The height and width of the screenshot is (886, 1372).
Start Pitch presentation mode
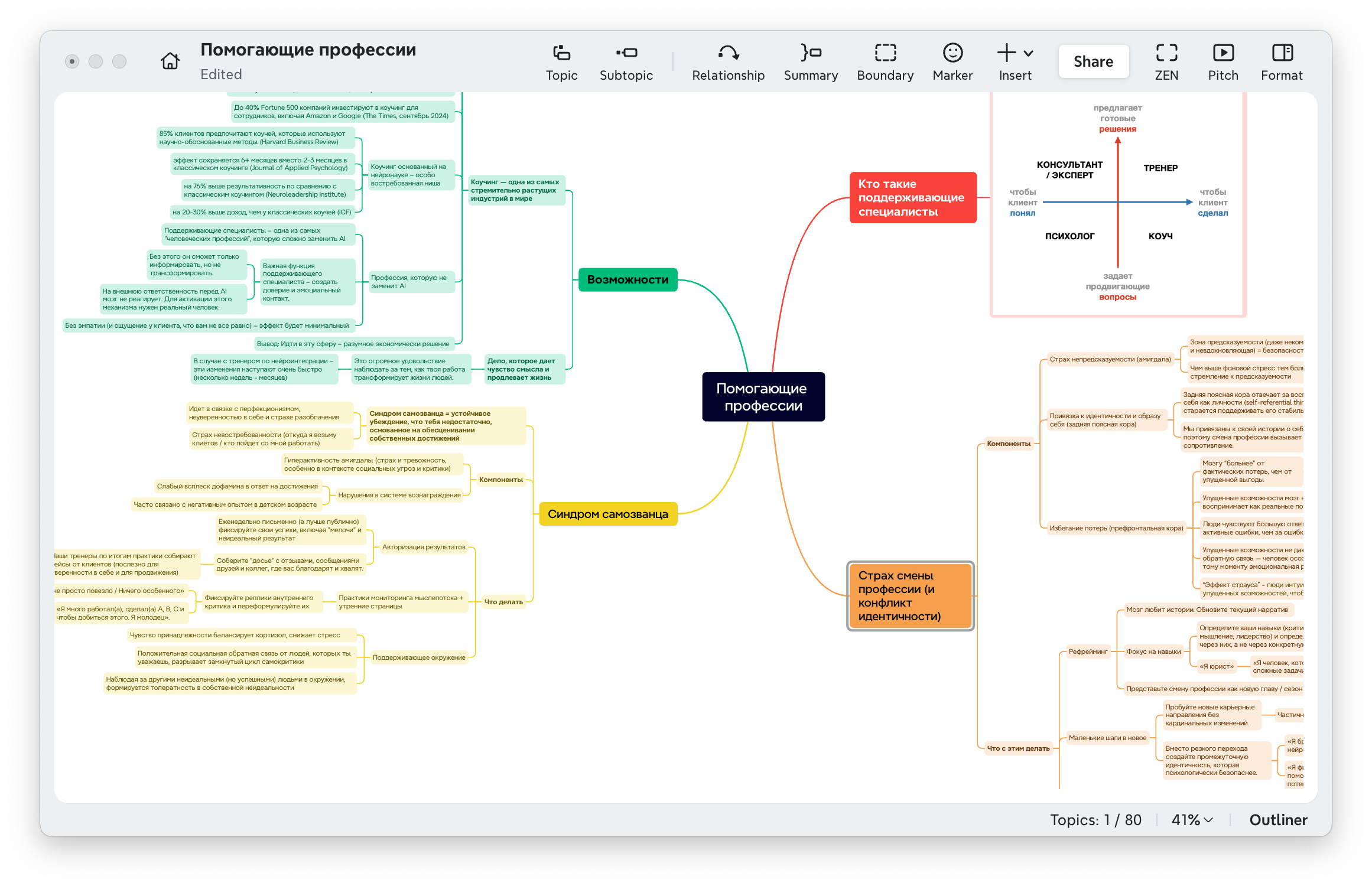pos(1223,53)
